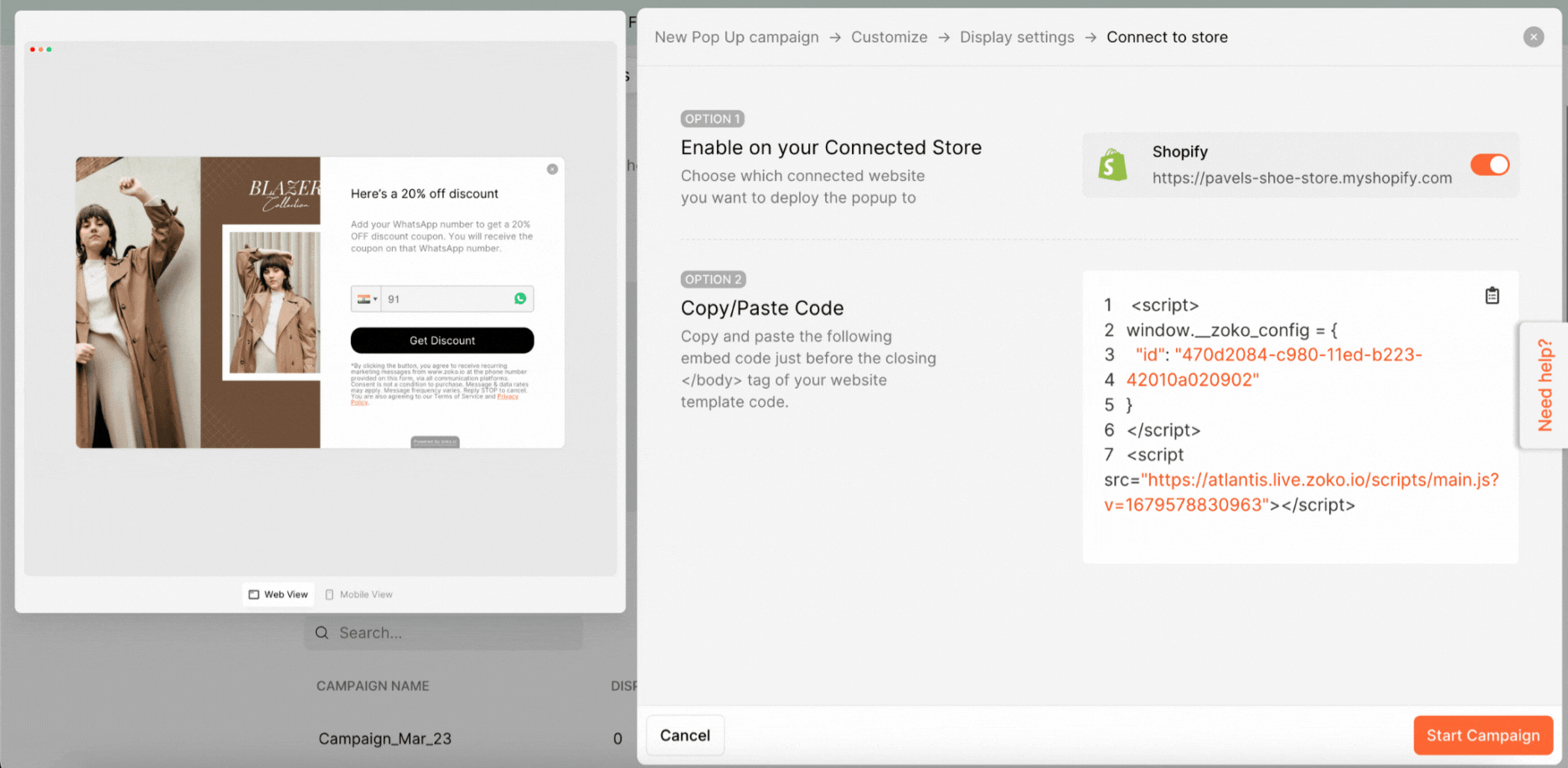Go to New Pop Up campaign step
The width and height of the screenshot is (1568, 768).
[x=737, y=37]
